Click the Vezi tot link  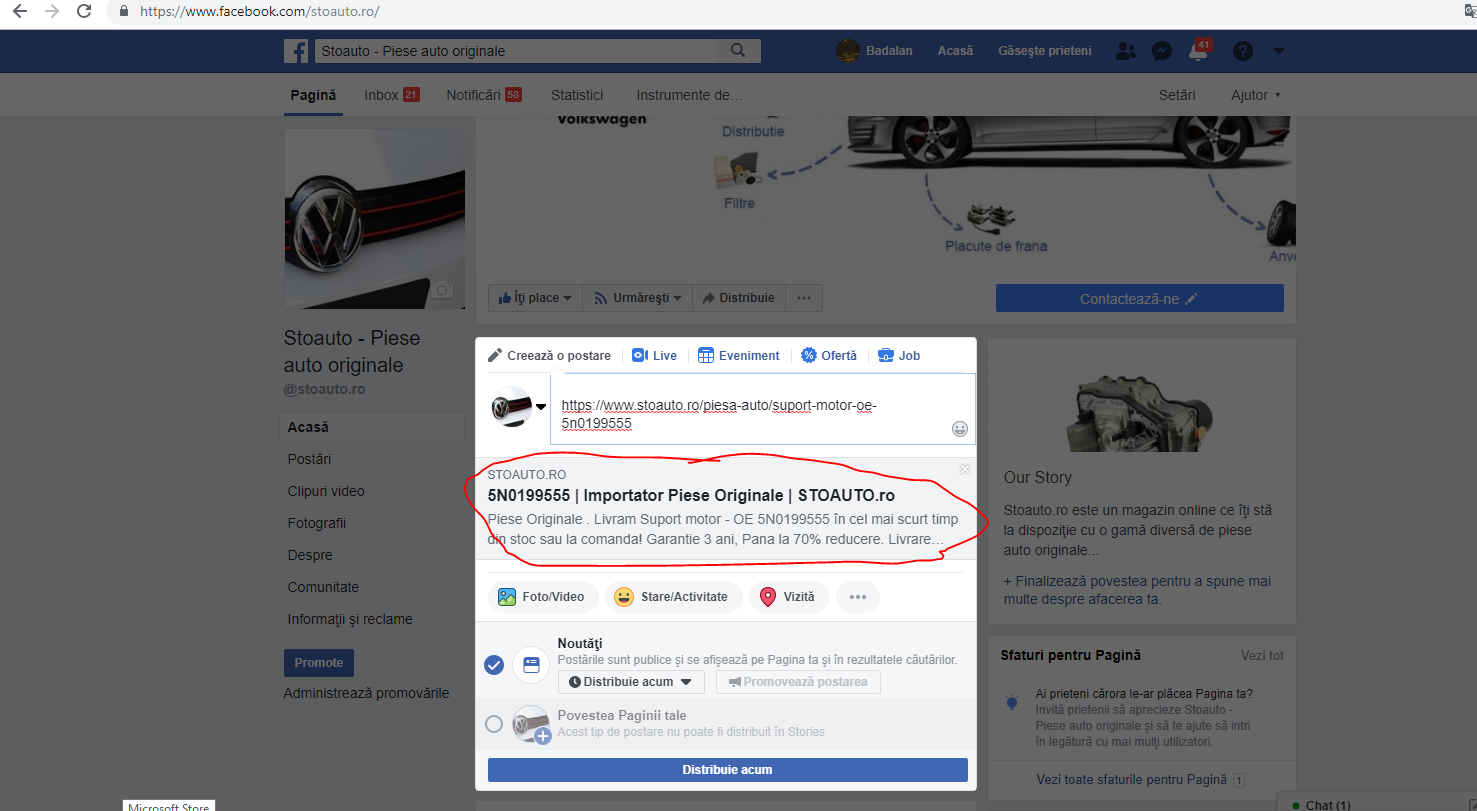[1262, 656]
